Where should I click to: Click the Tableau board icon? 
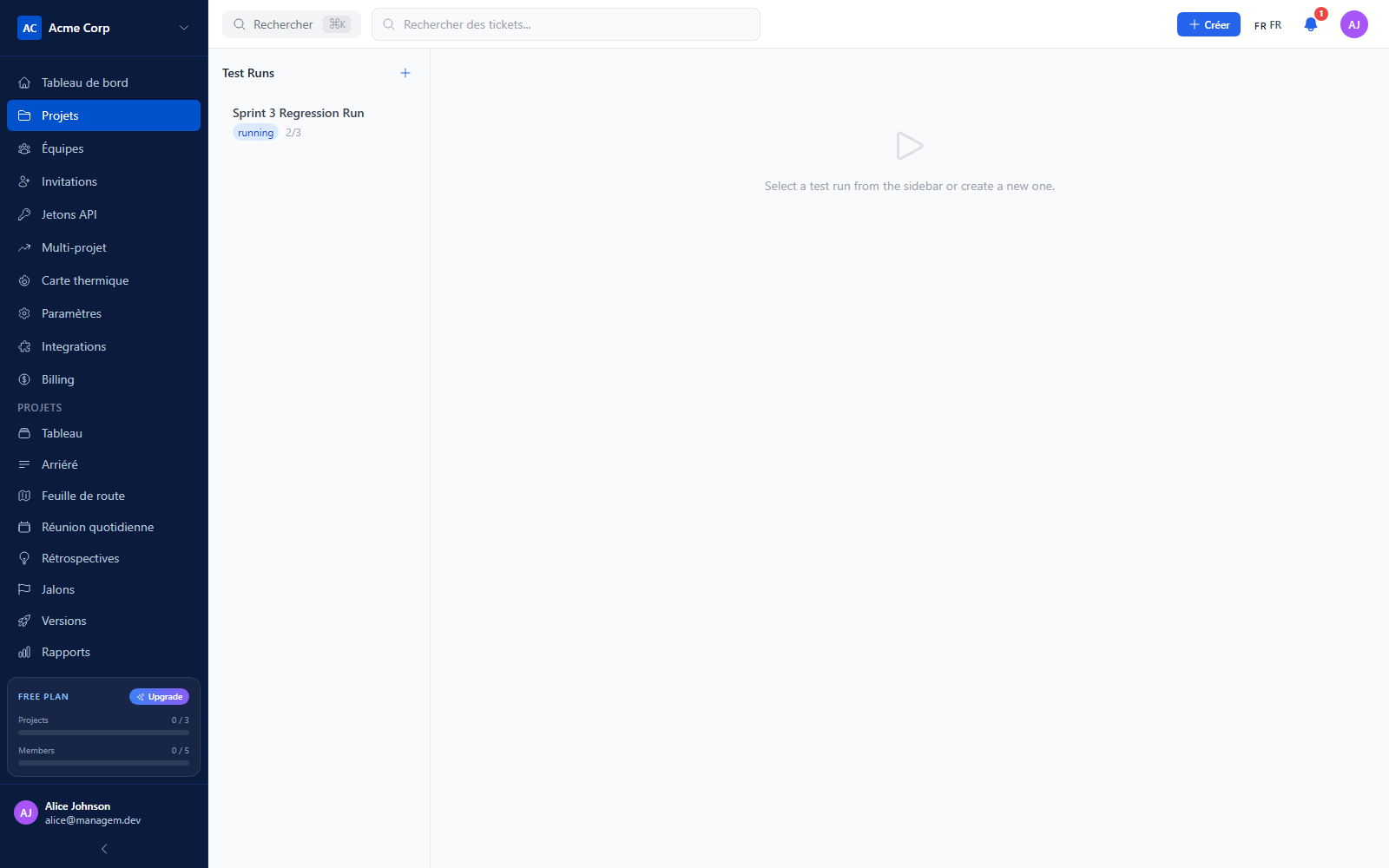tap(24, 433)
